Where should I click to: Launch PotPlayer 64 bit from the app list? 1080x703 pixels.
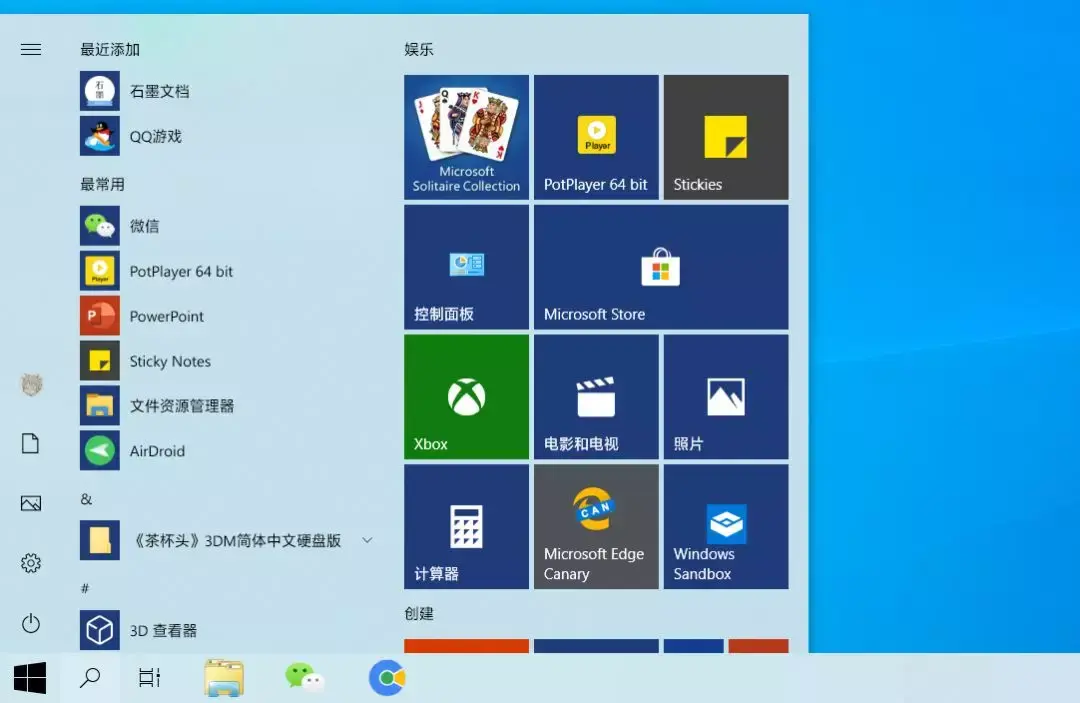227,271
